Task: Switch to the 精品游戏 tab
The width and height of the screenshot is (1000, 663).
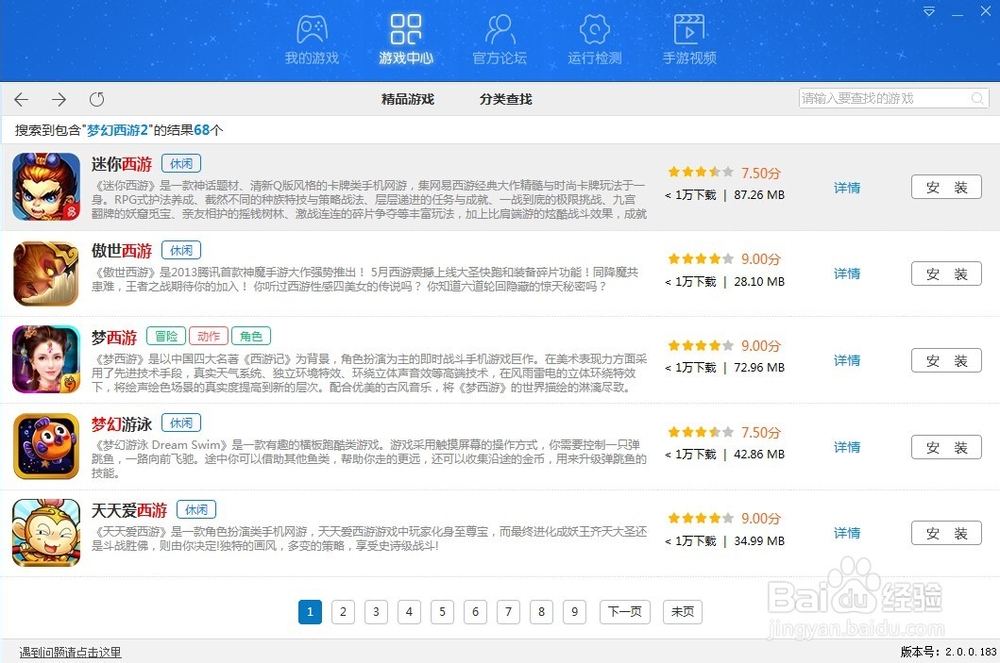Action: click(408, 99)
